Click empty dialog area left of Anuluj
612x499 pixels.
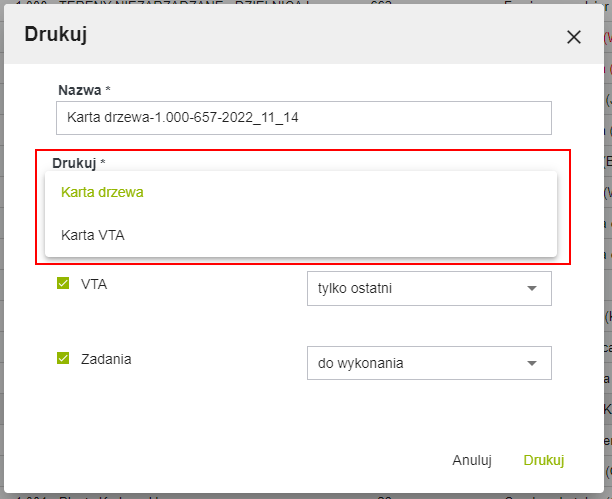point(250,460)
